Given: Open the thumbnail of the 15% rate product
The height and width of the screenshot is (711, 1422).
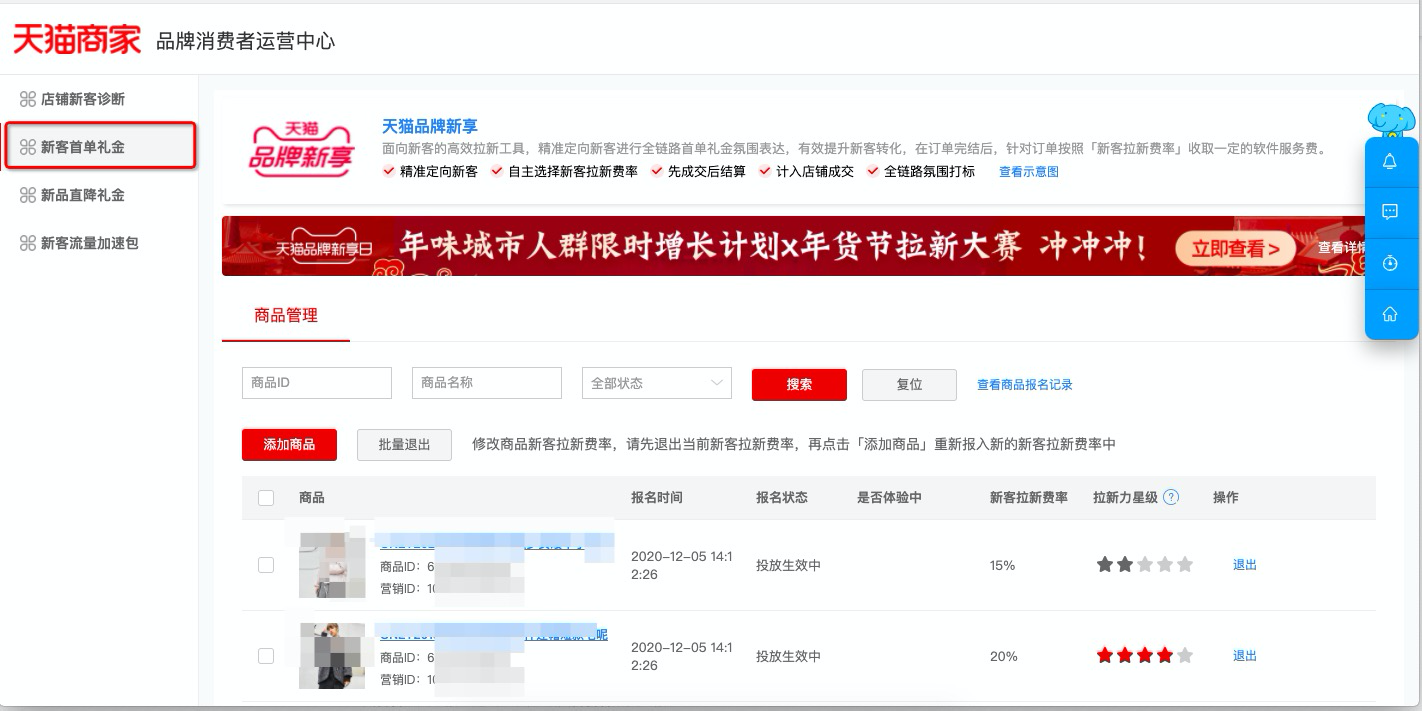Looking at the screenshot, I should point(332,565).
